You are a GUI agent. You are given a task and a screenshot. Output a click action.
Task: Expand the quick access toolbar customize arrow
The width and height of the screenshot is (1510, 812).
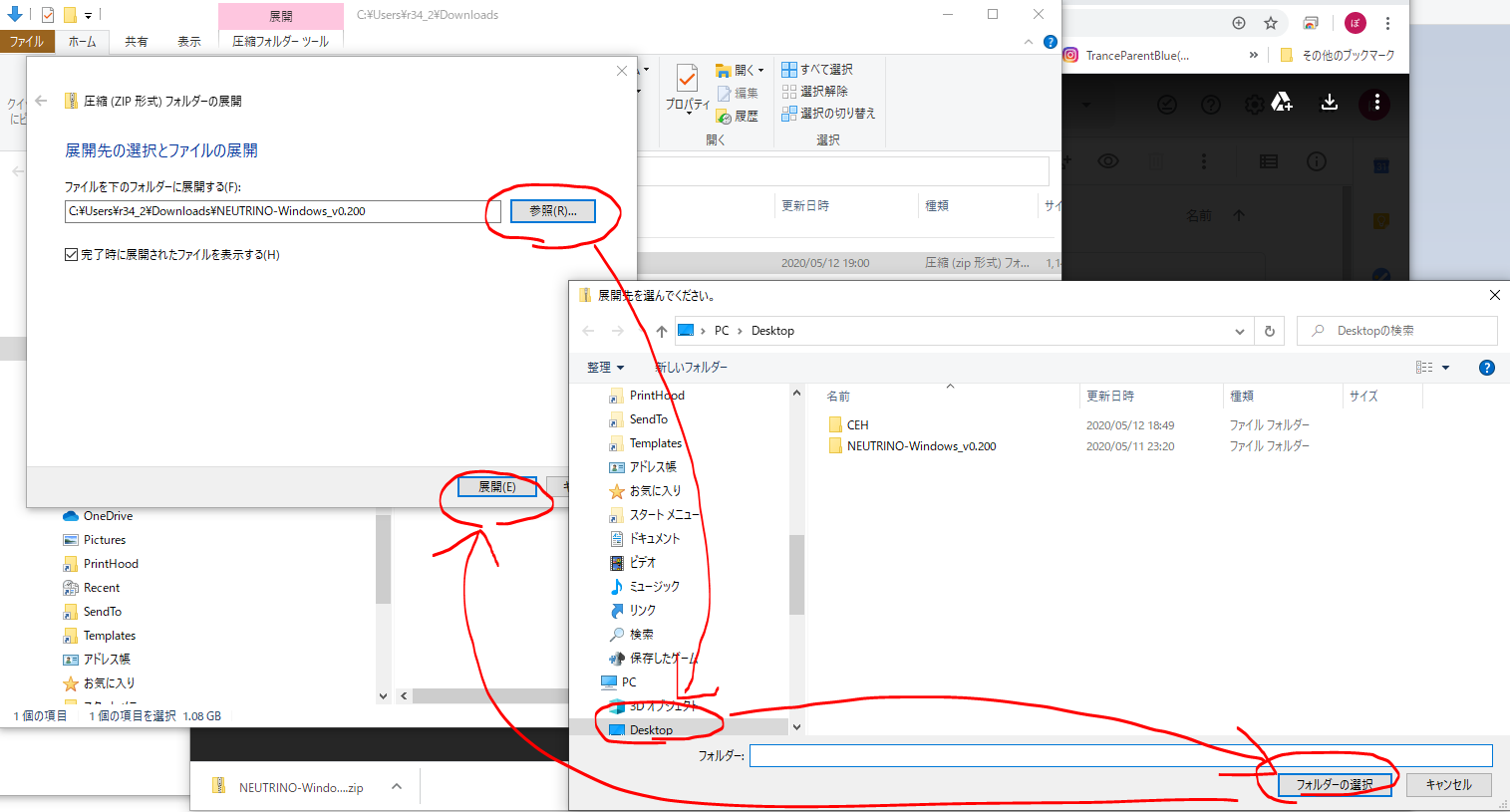pyautogui.click(x=88, y=15)
